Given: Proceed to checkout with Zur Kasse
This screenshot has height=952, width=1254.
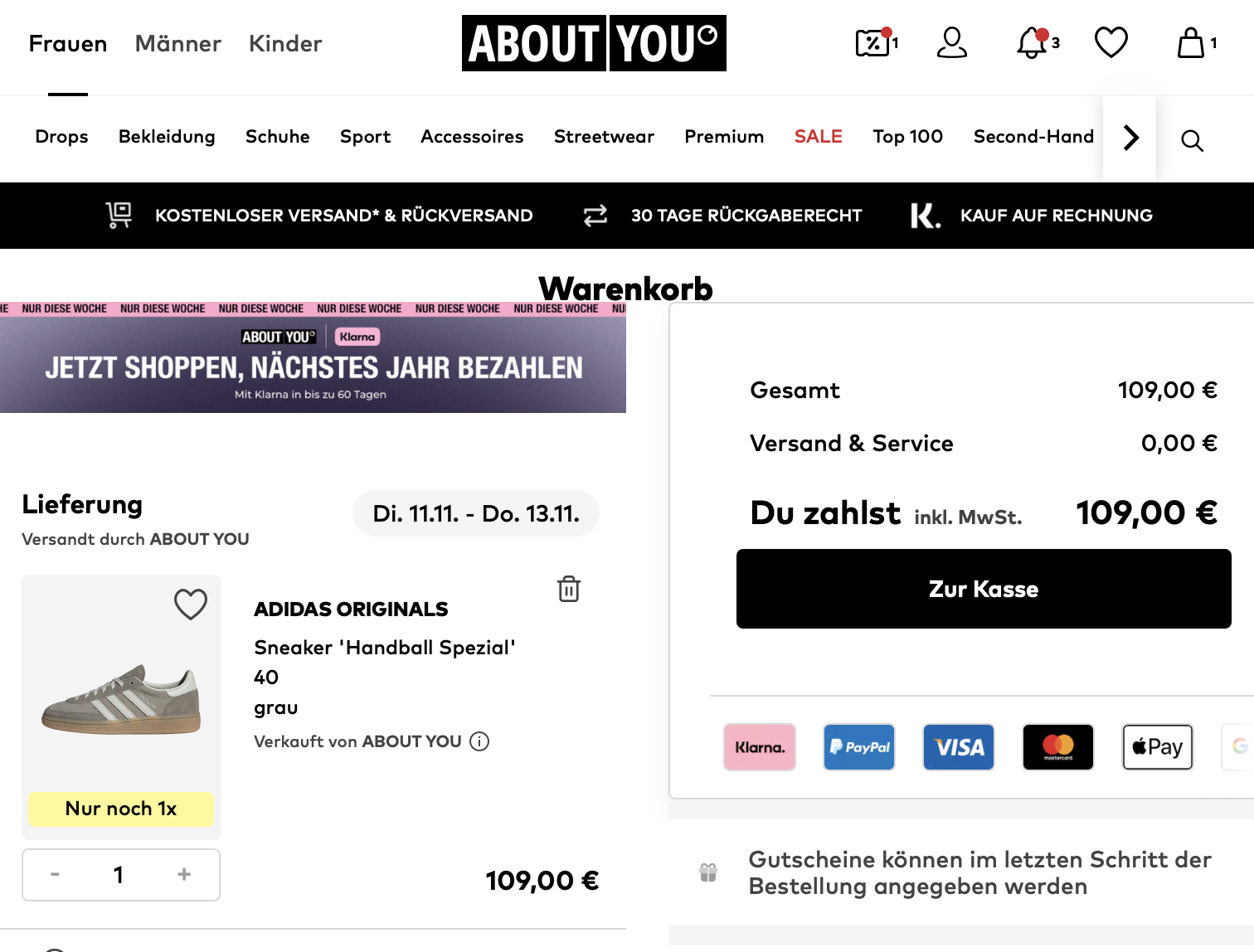Looking at the screenshot, I should [983, 589].
